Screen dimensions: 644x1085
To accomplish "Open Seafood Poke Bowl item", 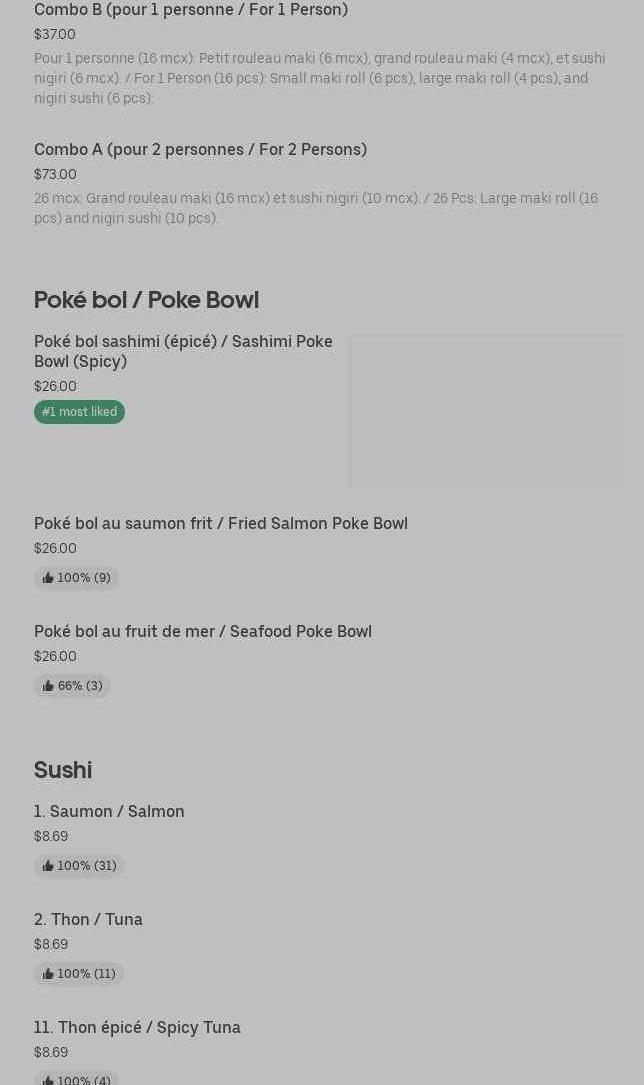I will coord(203,631).
